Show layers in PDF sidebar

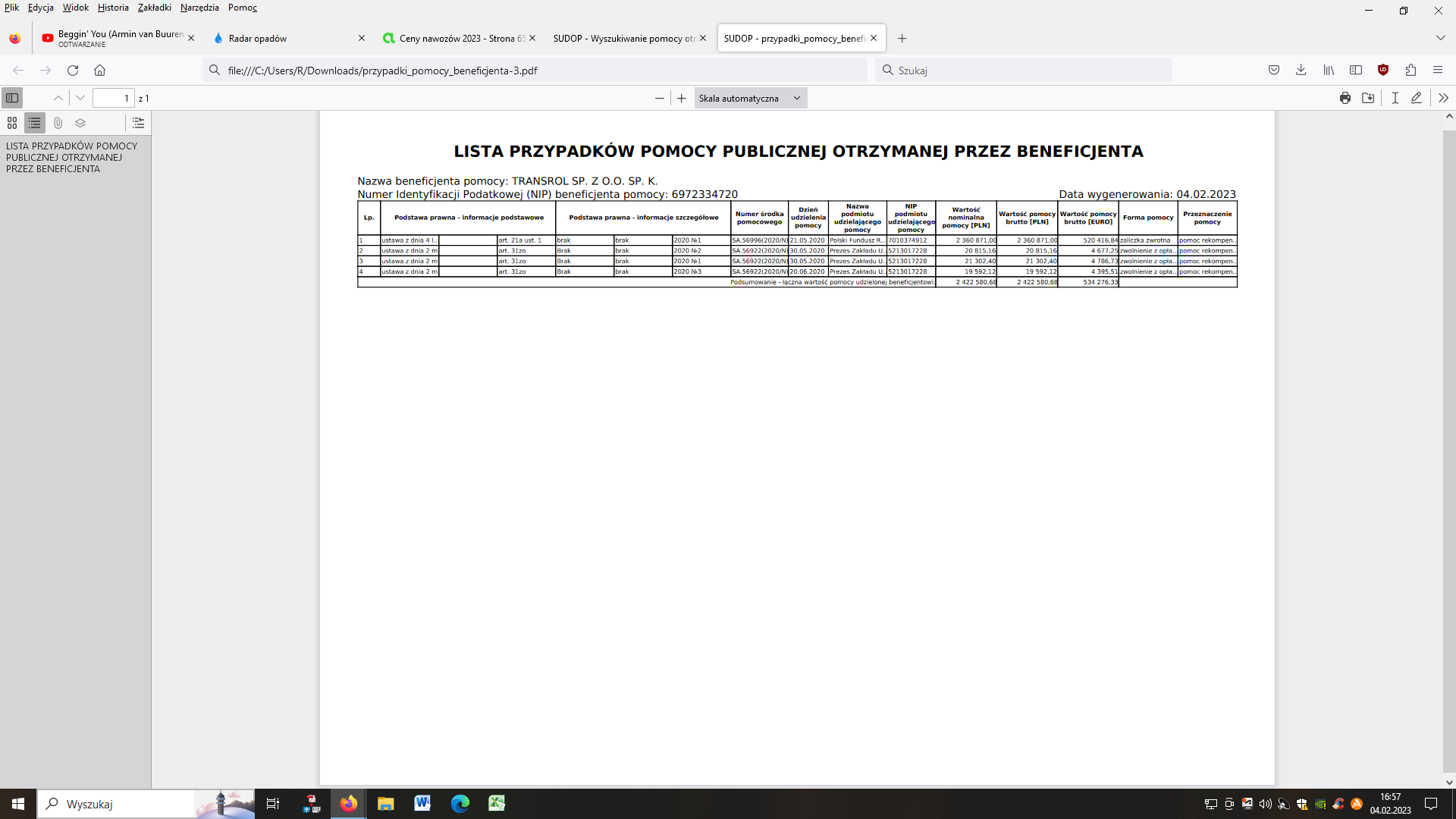click(80, 123)
